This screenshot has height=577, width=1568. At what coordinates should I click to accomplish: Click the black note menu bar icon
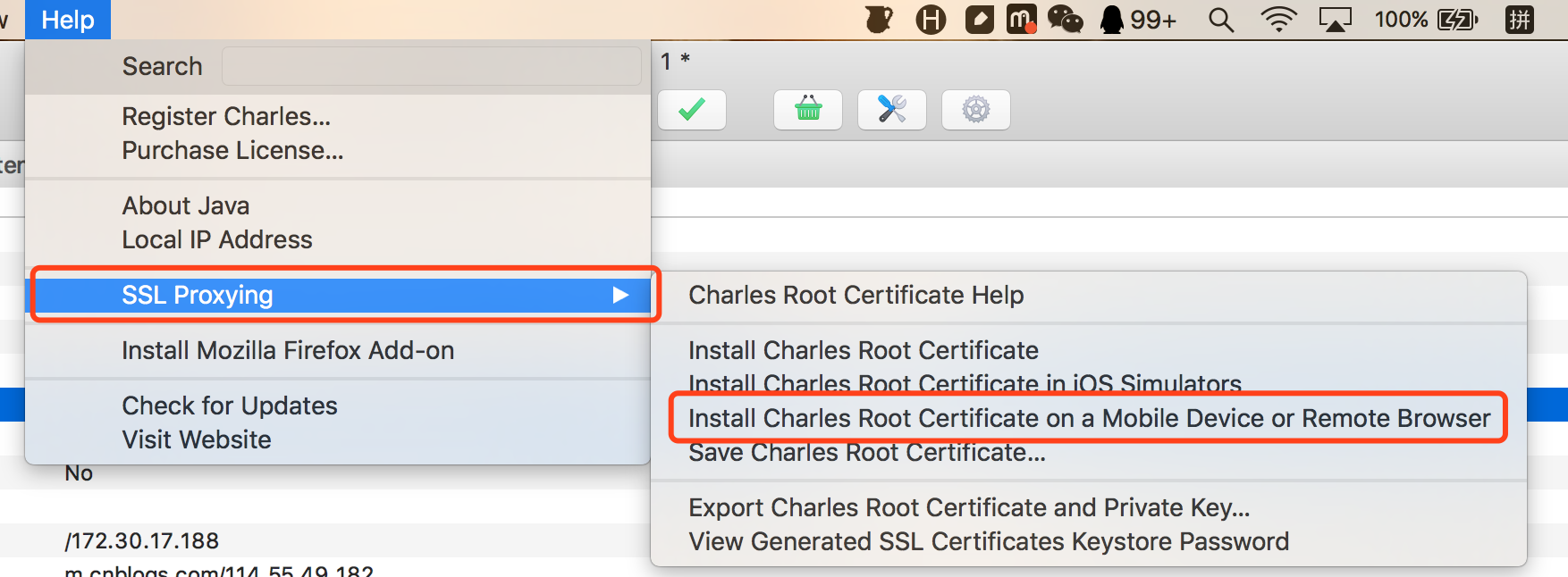pyautogui.click(x=980, y=20)
